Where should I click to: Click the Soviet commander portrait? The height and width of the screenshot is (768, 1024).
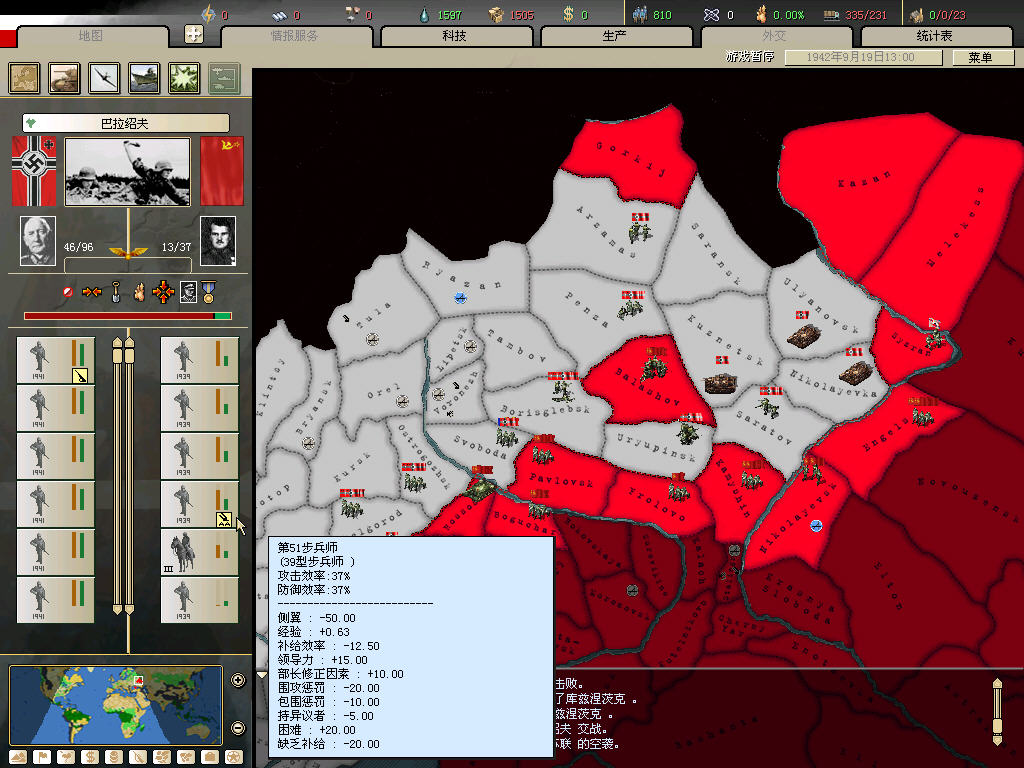pos(217,241)
